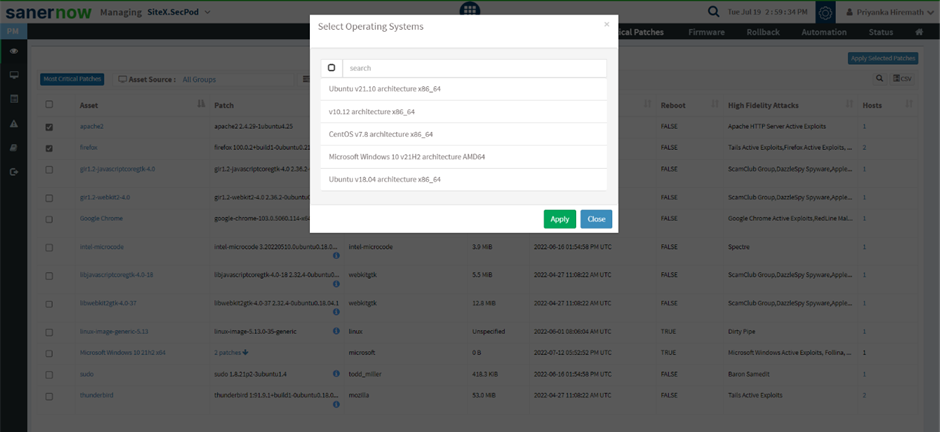Click the Baron Samedit attack cell

point(746,374)
